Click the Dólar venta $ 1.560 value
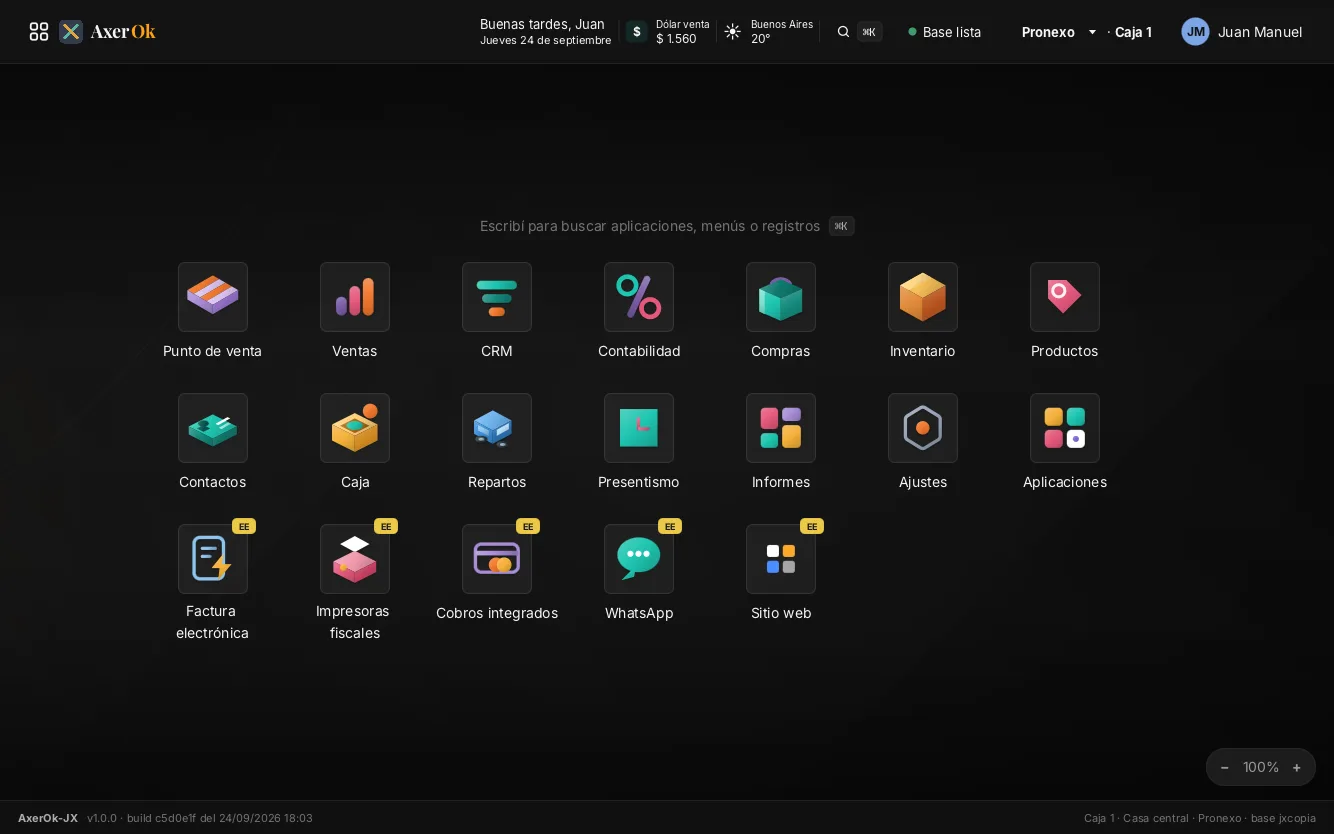 point(683,32)
